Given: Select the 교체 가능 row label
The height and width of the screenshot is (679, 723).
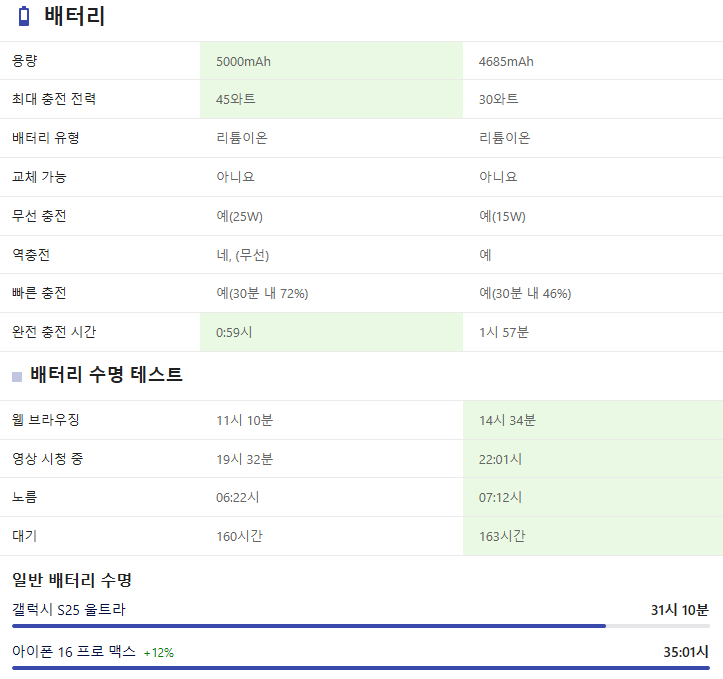Looking at the screenshot, I should click(39, 177).
